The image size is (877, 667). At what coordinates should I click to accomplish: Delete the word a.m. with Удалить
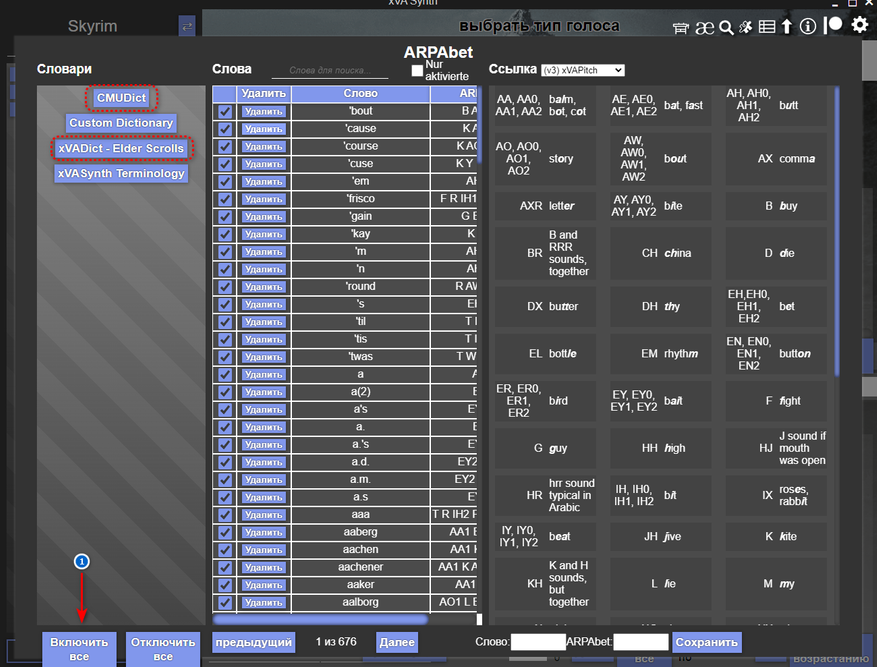click(263, 480)
